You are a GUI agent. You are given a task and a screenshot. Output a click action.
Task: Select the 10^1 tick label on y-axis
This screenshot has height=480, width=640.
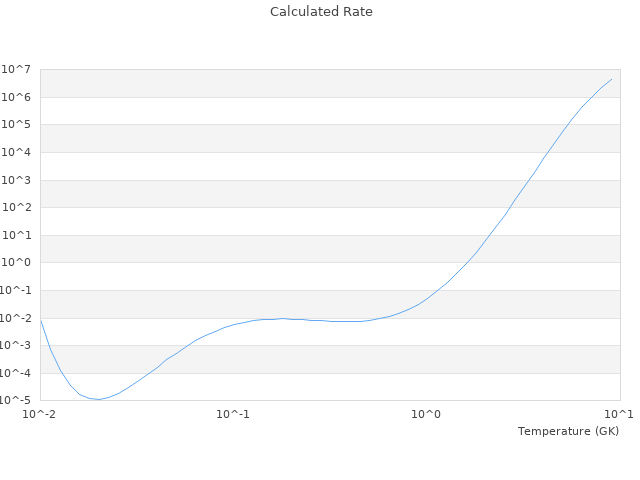coord(17,235)
